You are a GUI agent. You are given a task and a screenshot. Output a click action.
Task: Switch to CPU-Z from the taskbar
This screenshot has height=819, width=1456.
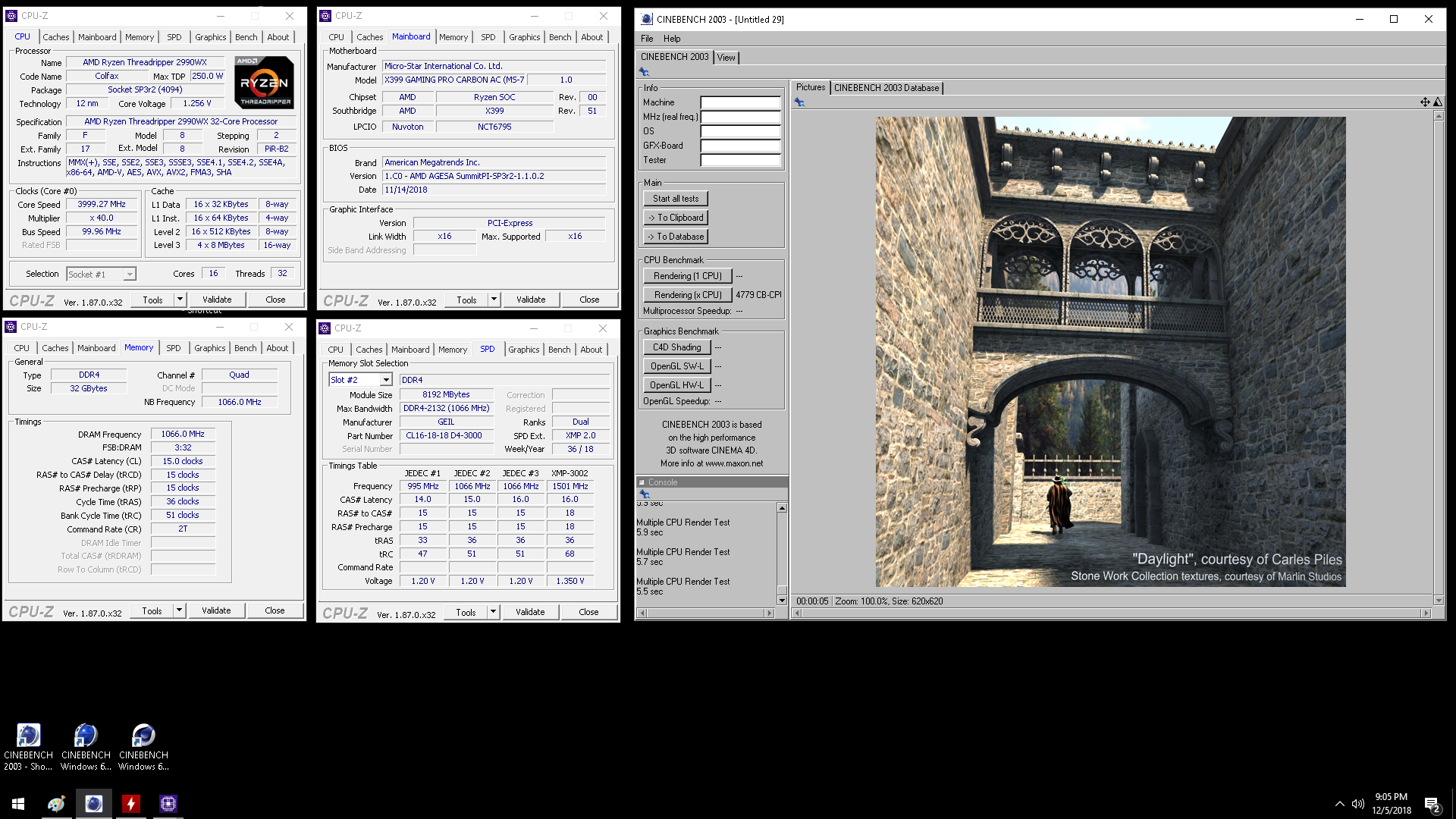168,804
